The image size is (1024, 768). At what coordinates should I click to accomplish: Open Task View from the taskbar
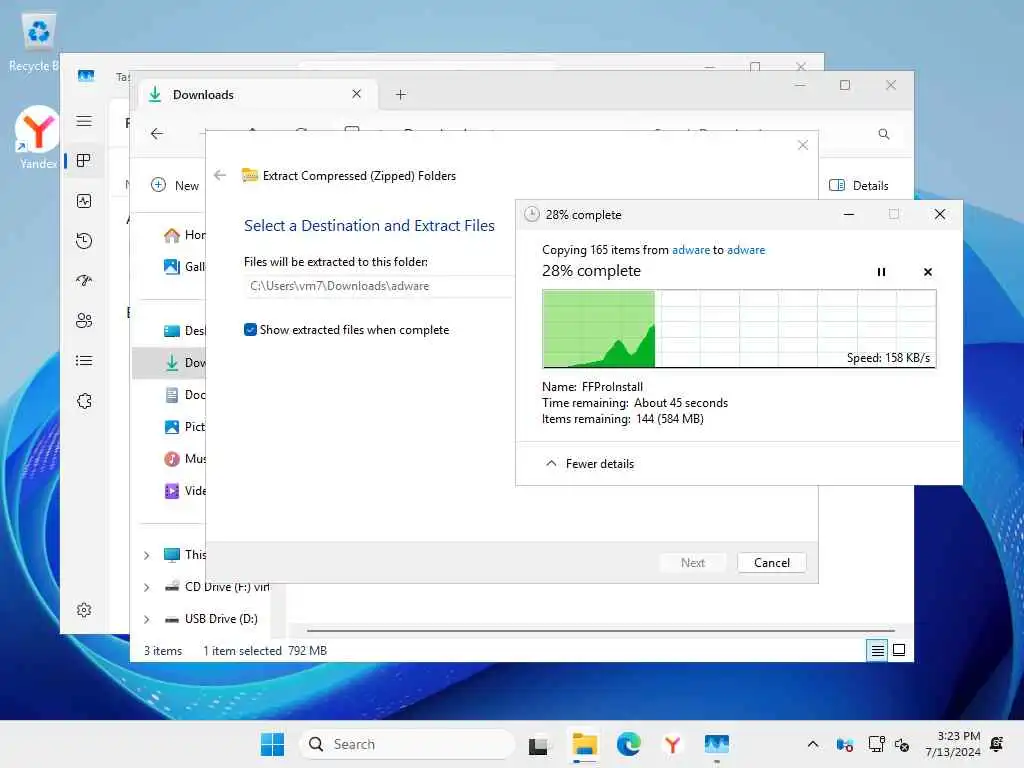pyautogui.click(x=538, y=744)
